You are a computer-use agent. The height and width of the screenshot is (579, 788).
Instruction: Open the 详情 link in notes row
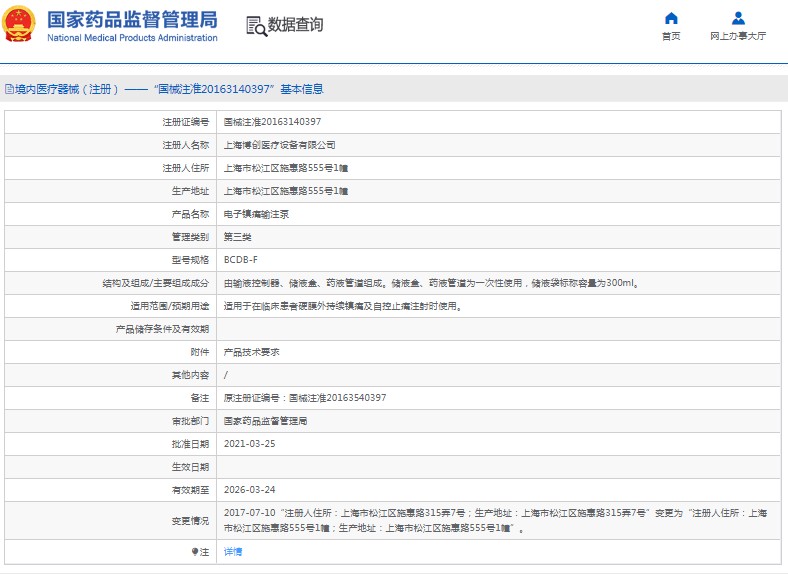tap(232, 552)
